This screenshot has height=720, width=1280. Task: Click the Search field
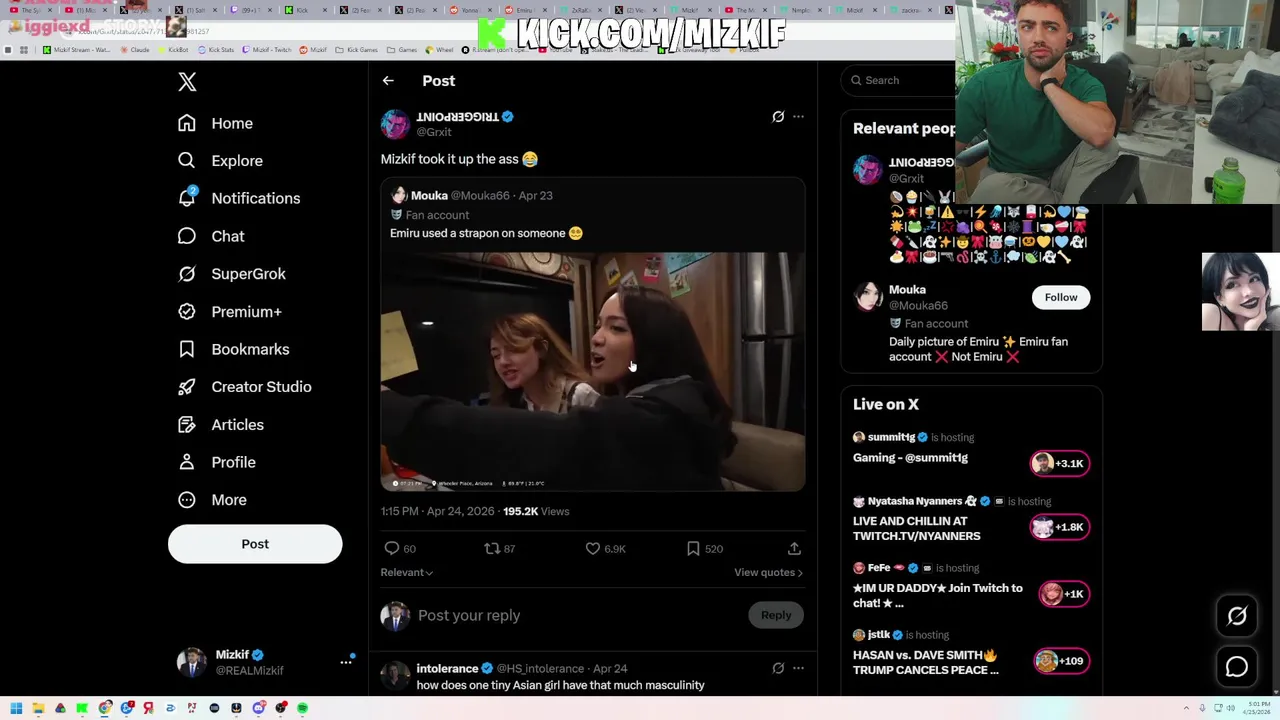pyautogui.click(x=900, y=80)
